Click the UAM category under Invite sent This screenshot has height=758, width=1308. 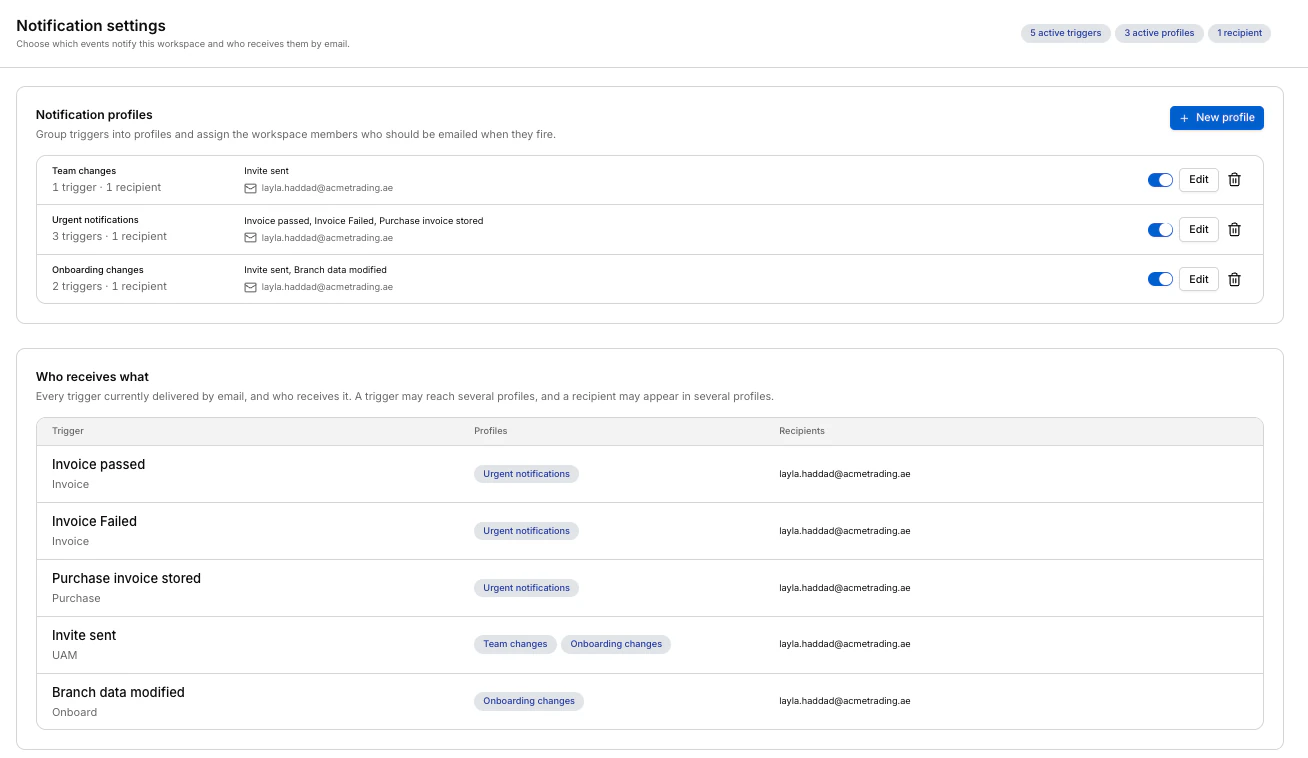click(65, 655)
